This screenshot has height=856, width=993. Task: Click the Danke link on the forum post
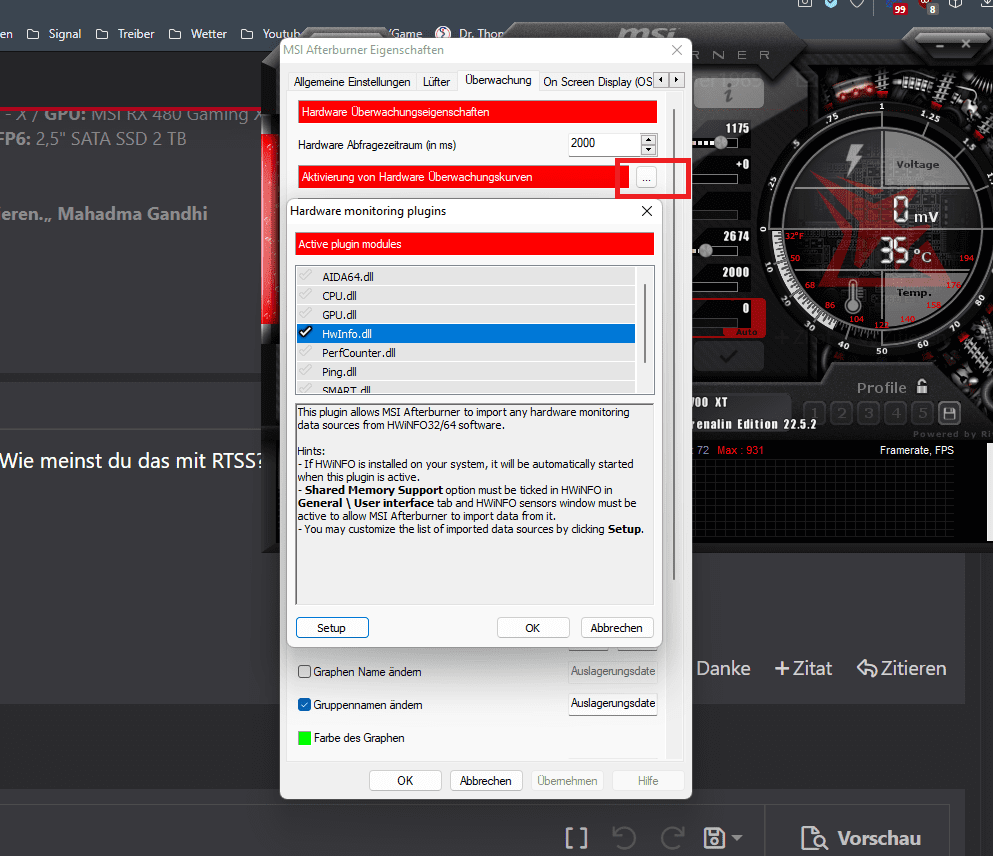pos(723,669)
